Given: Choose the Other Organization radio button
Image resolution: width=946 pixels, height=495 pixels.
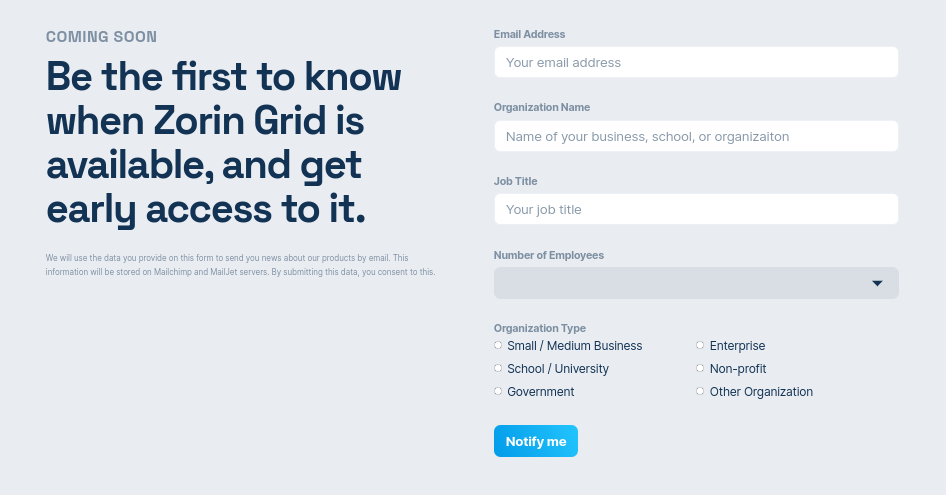Looking at the screenshot, I should (701, 391).
